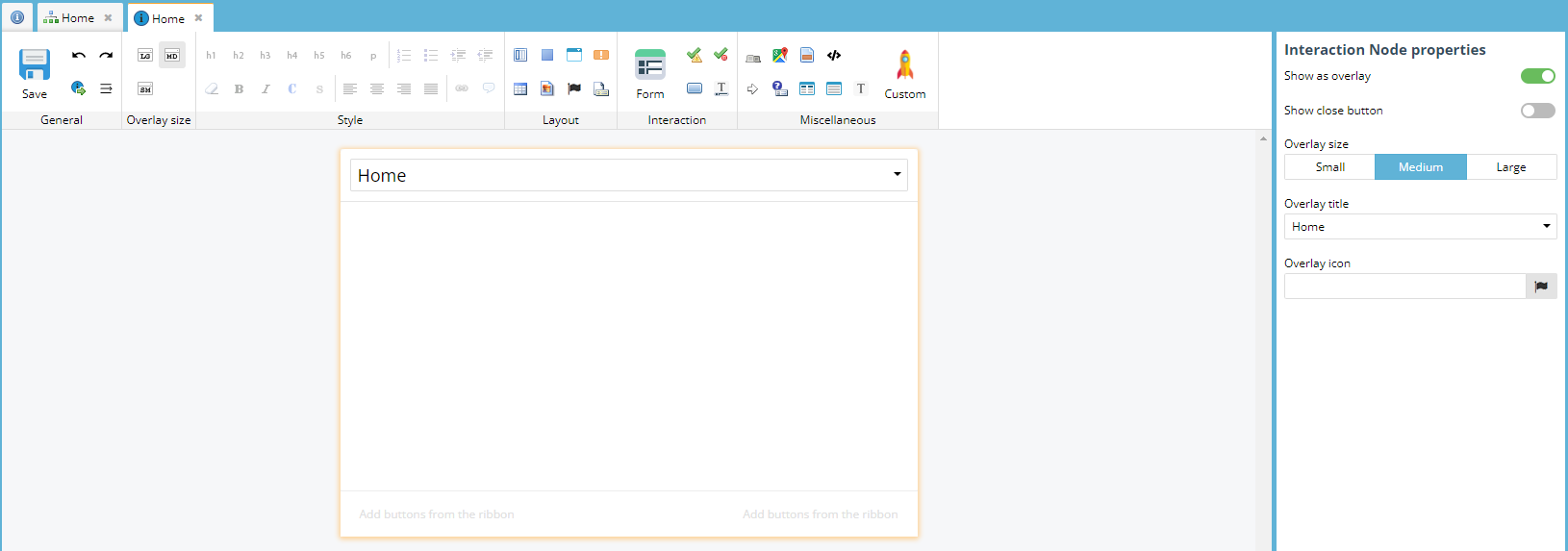Screen dimensions: 1568x551
Task: Open the info tab at far left
Action: (x=17, y=17)
